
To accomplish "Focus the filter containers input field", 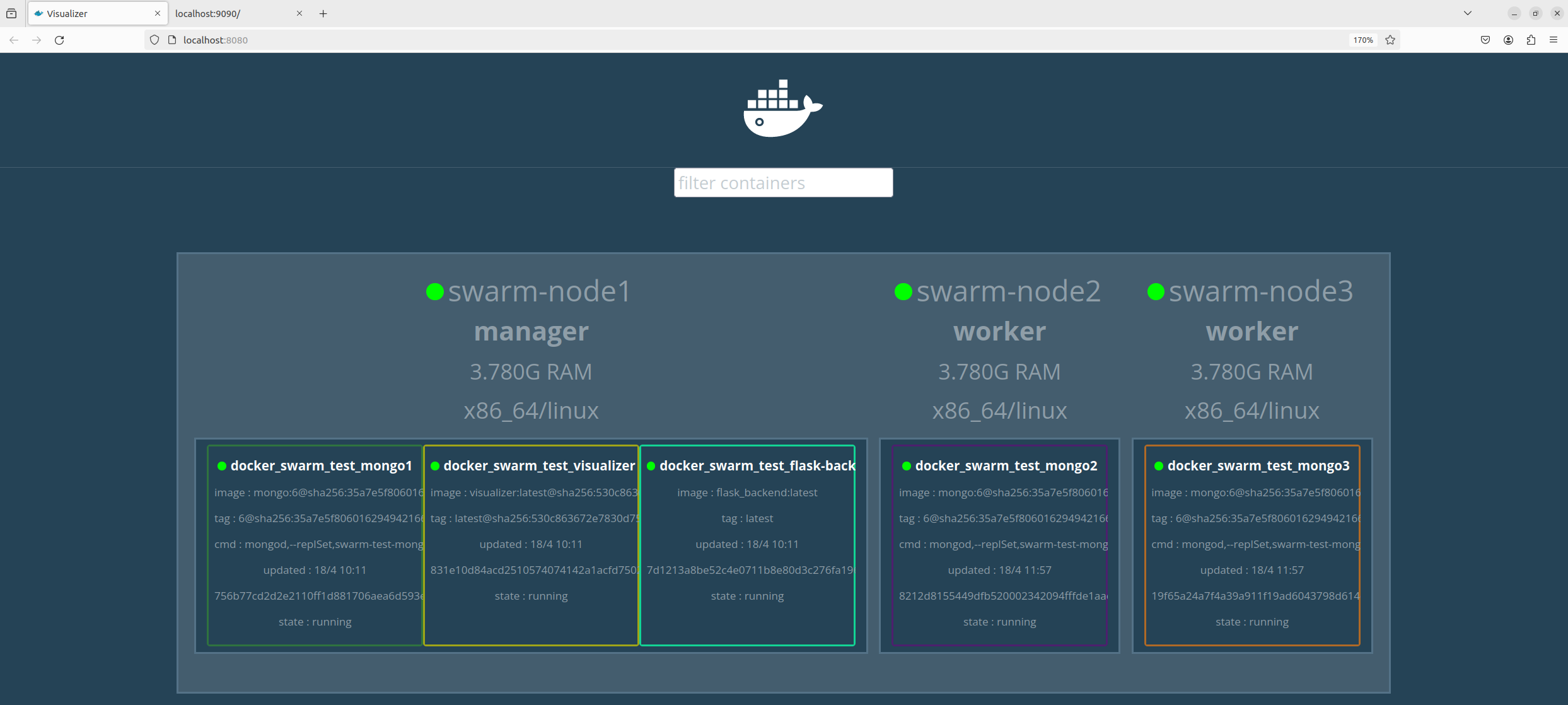I will (x=783, y=182).
